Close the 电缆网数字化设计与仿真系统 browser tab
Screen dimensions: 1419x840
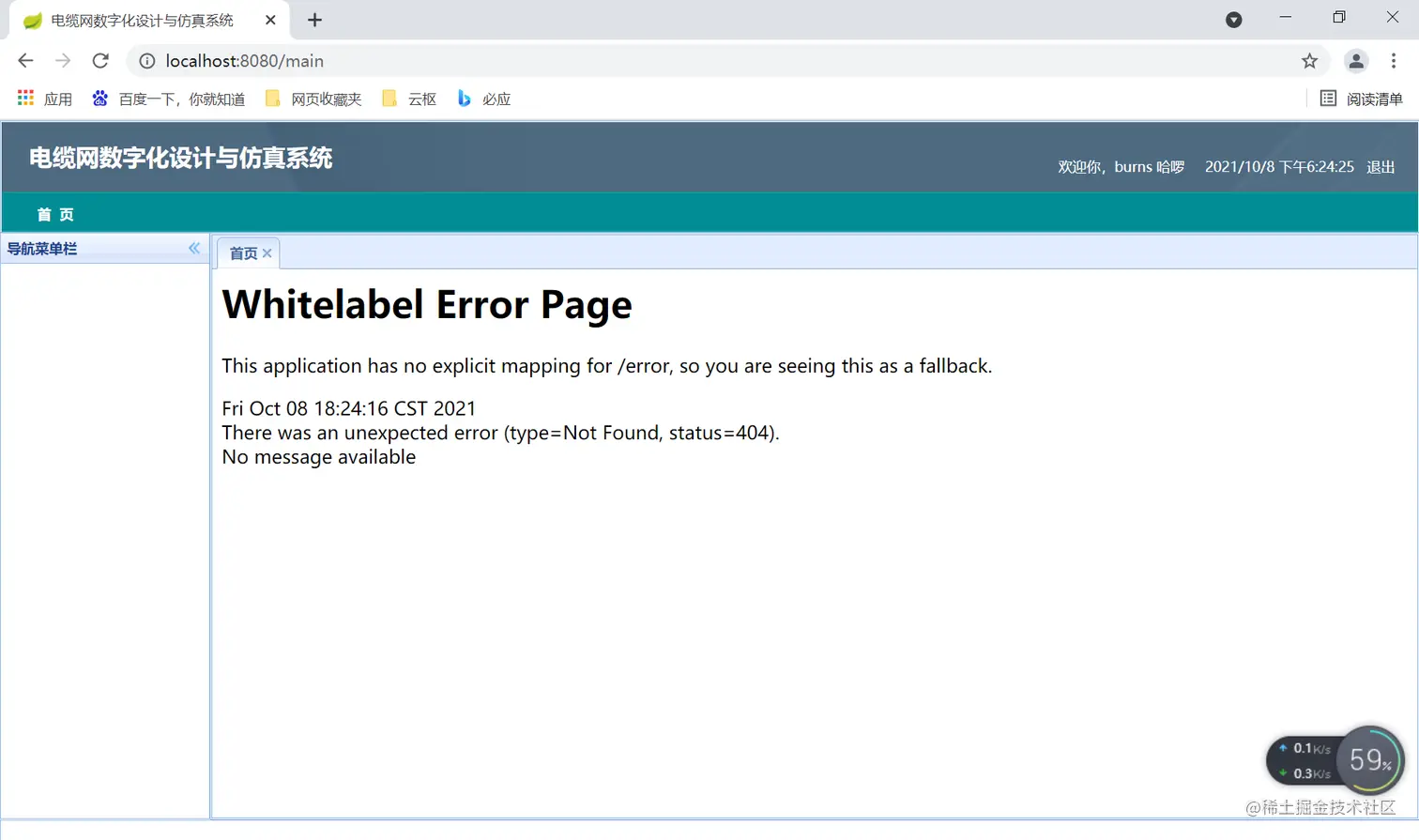[x=270, y=20]
